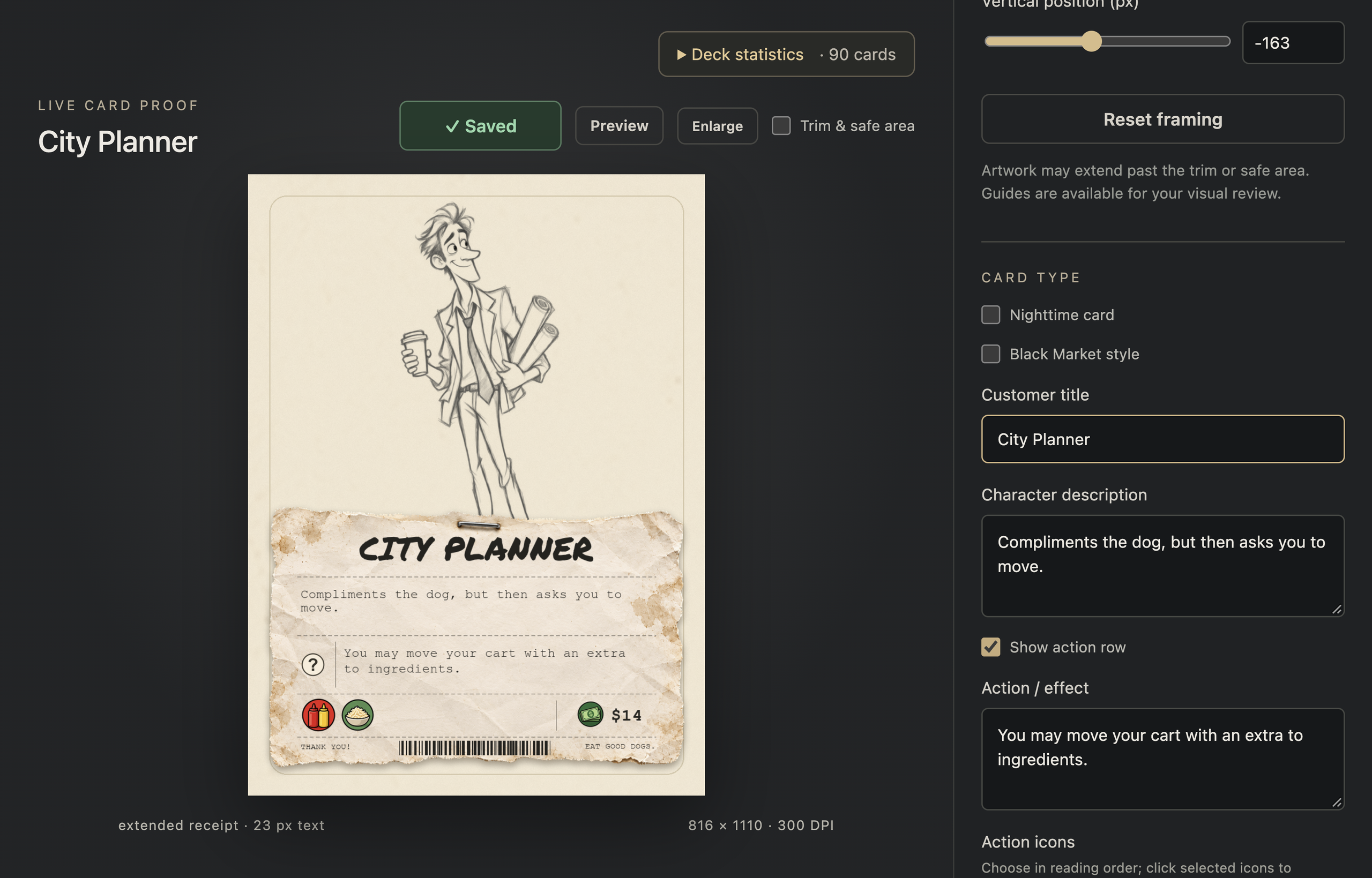The image size is (1372, 878).
Task: Focus the Customer title input field
Action: click(1162, 439)
